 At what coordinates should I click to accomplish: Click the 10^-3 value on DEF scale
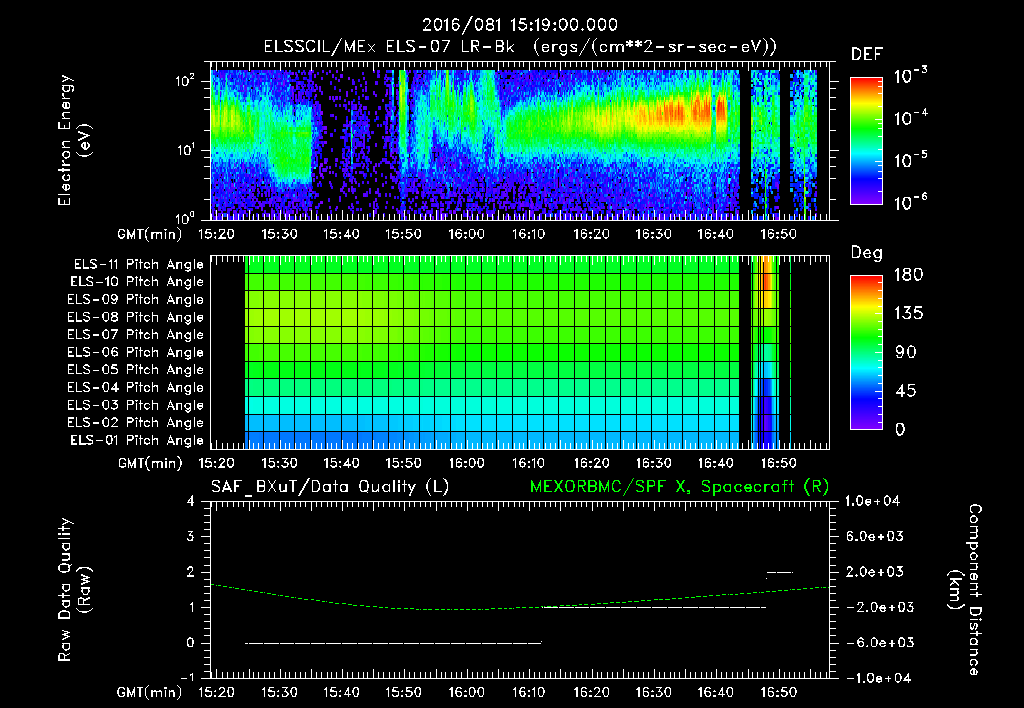(910, 76)
